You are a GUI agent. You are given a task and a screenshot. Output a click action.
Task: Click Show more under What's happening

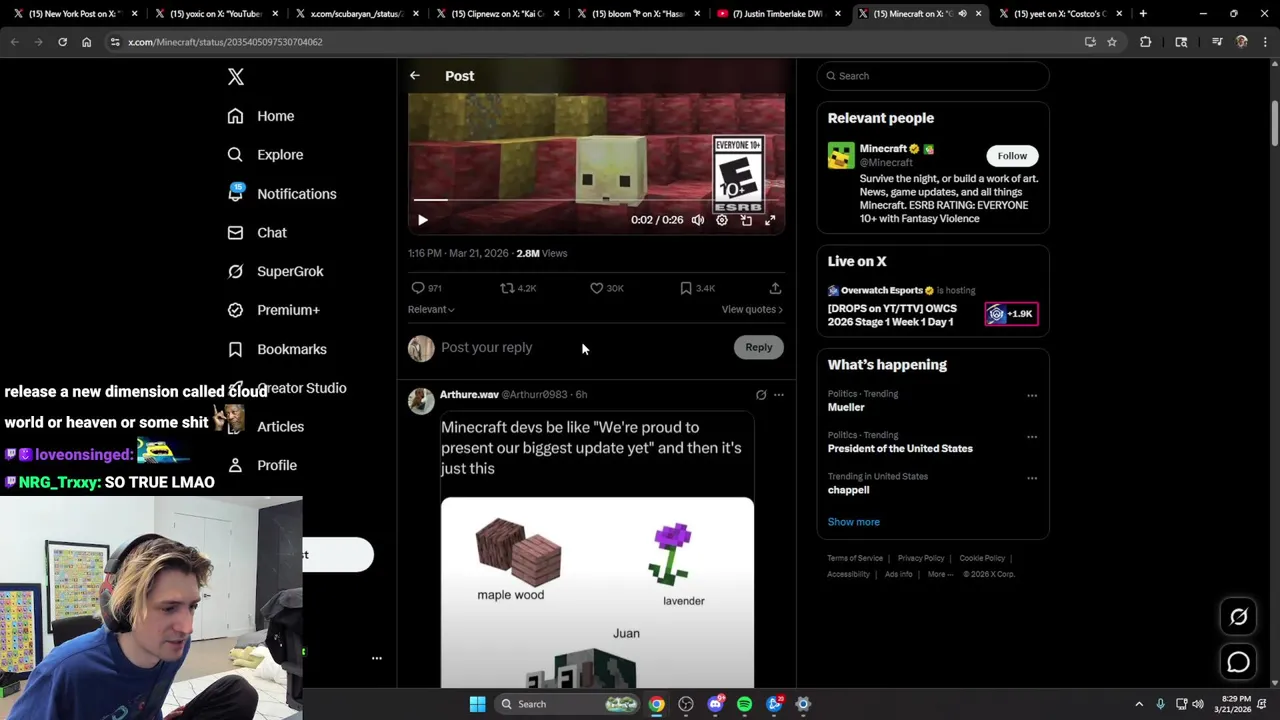tap(854, 522)
